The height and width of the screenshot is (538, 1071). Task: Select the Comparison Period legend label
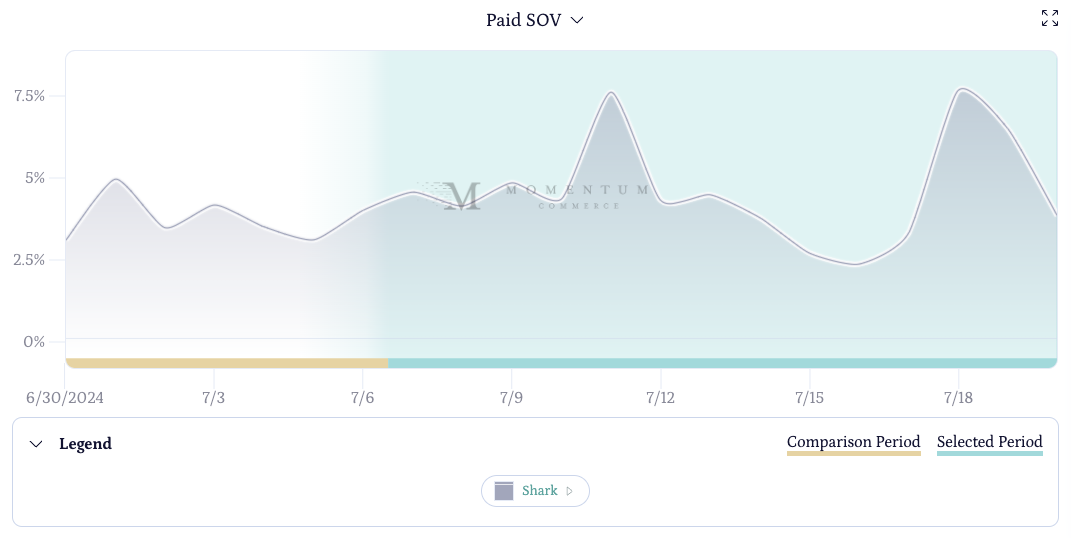click(853, 442)
